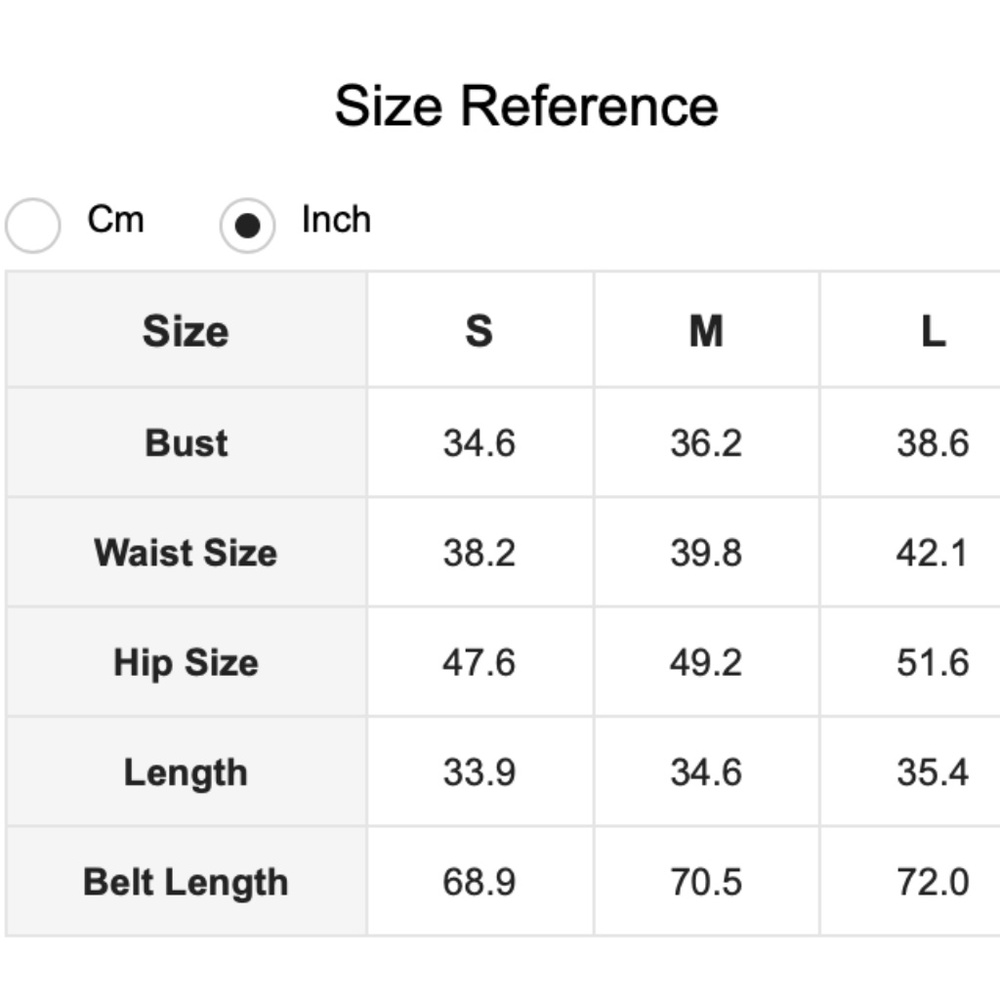
Task: Select the Inch radio button
Action: tap(247, 225)
